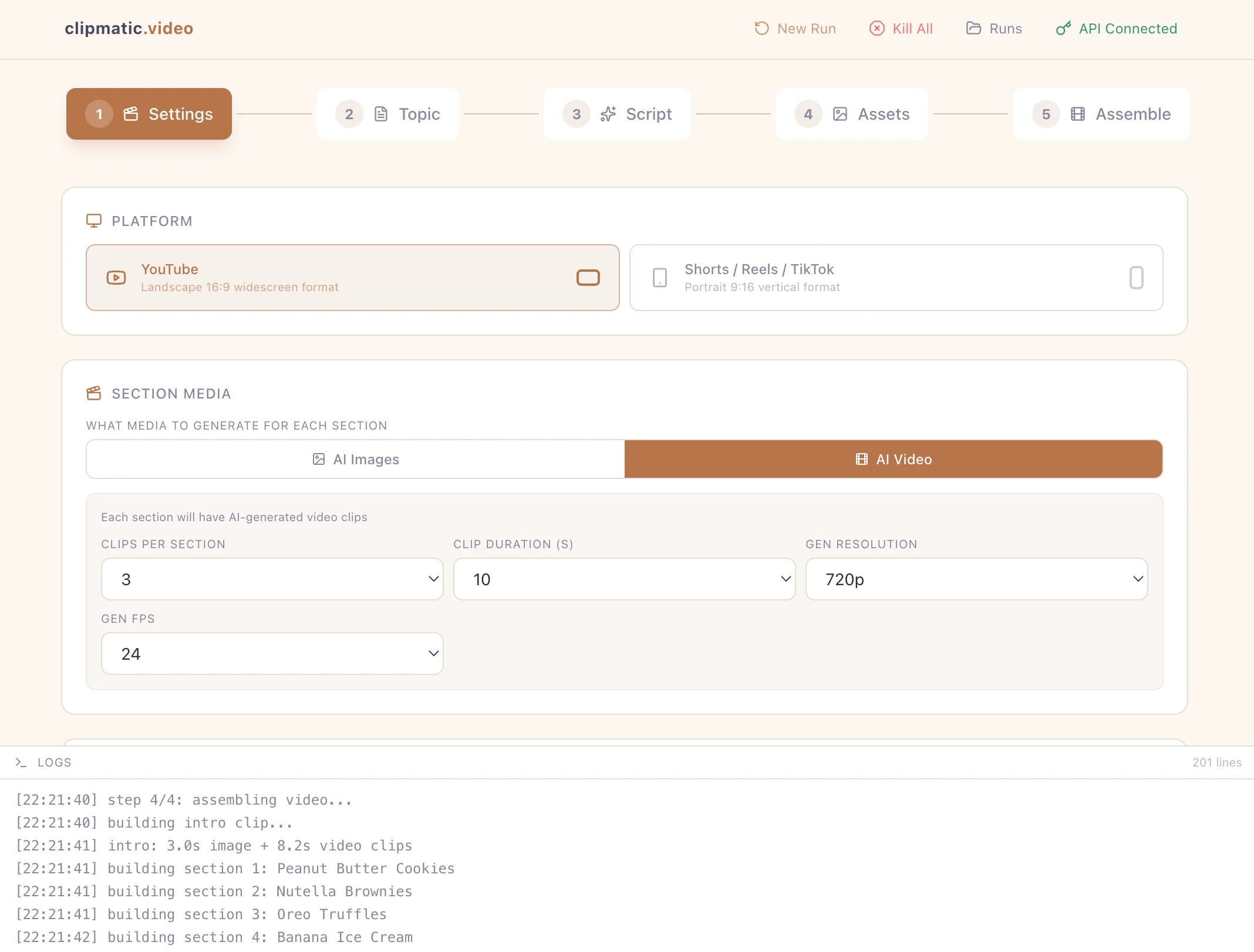1254x952 pixels.
Task: Select the Shorts / Reels / TikTok platform
Action: [896, 278]
